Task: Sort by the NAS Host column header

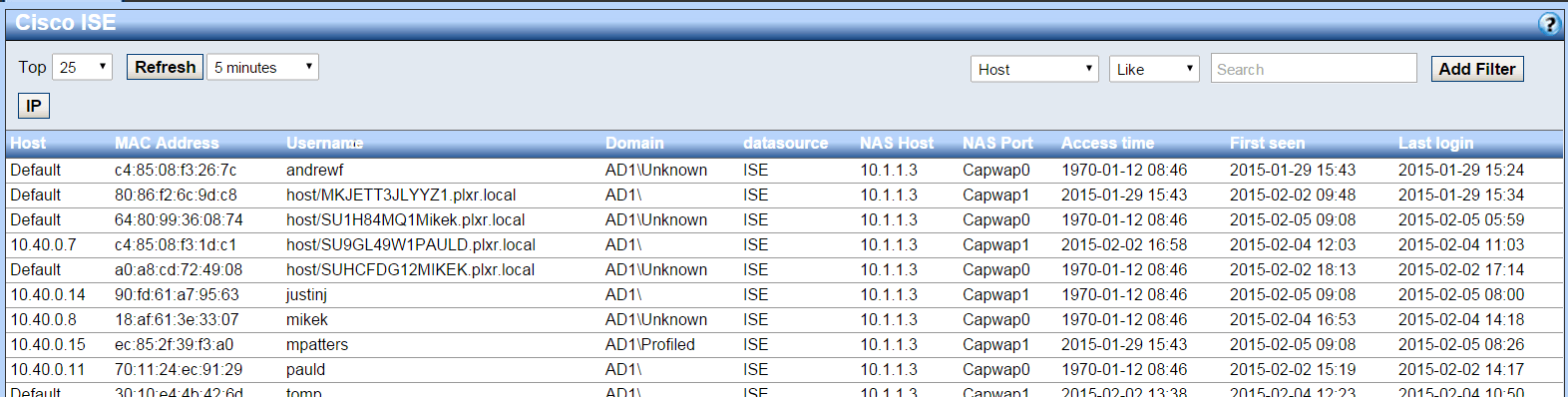Action: pos(897,143)
